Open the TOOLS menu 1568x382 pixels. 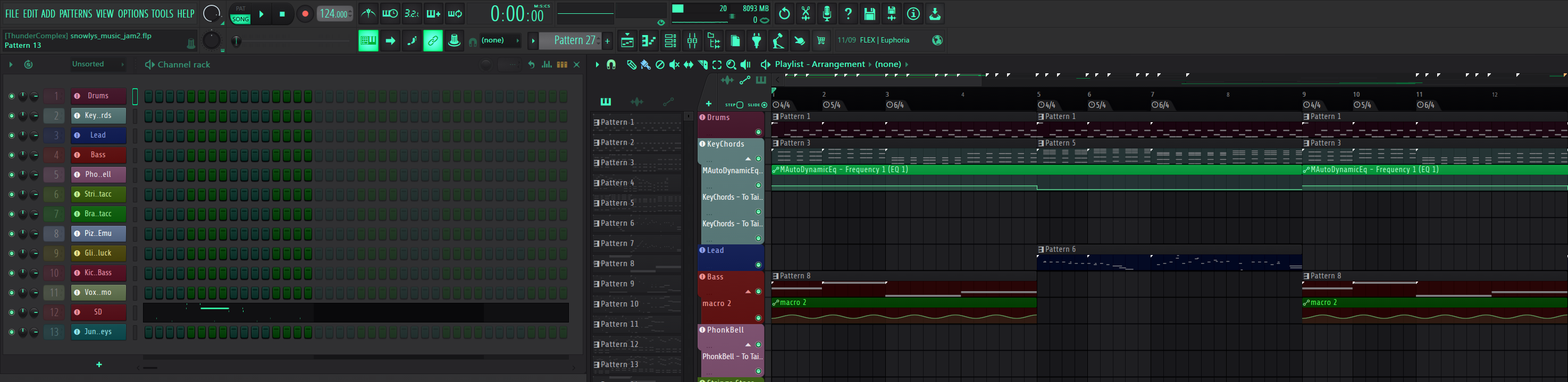click(163, 13)
